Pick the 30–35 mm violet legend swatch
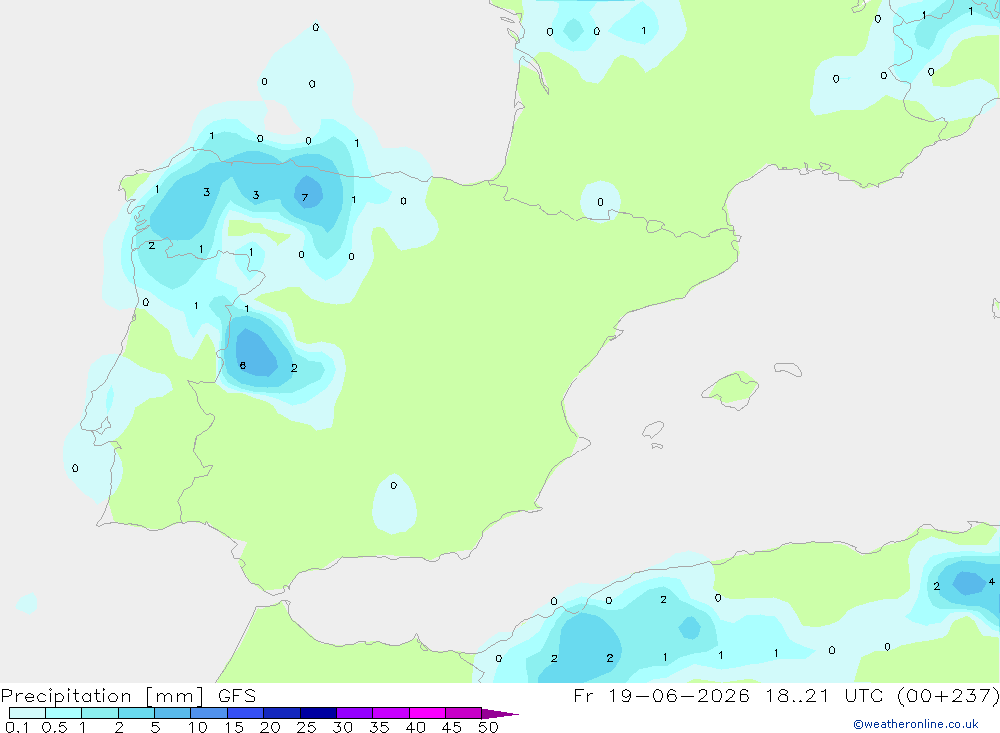 tap(354, 713)
